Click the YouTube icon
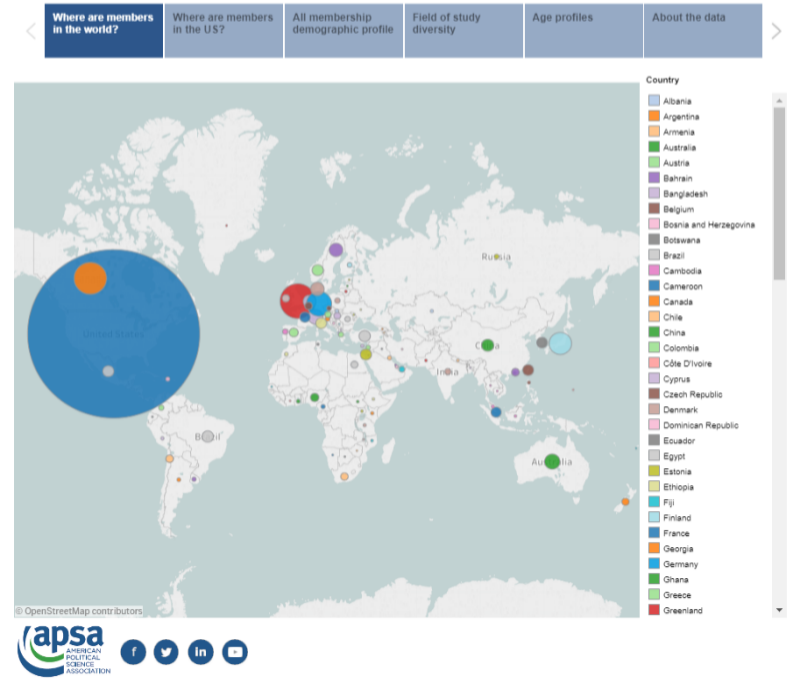Screen dimensions: 800x688 [233, 650]
